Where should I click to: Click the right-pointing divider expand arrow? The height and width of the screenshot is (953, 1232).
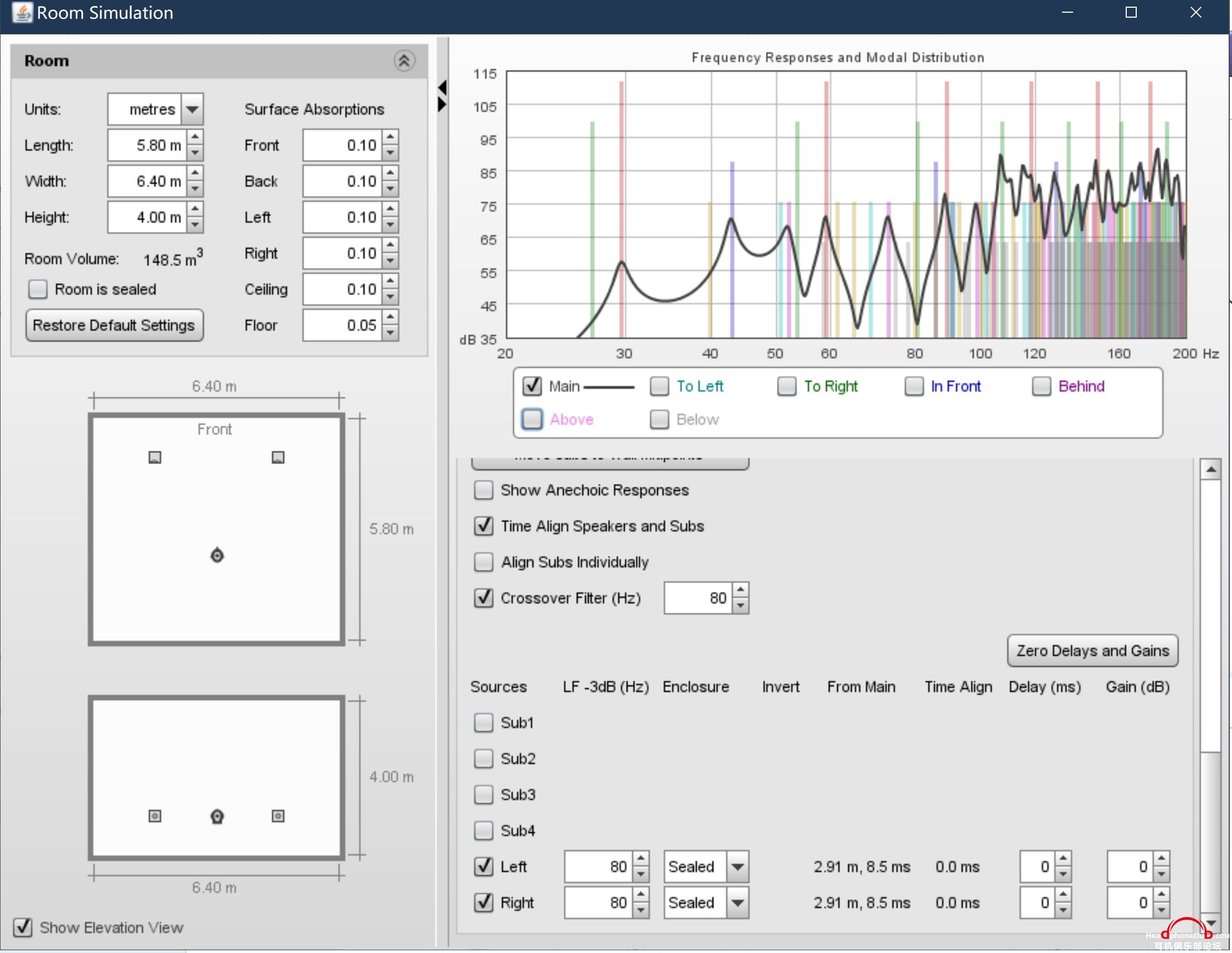[442, 105]
